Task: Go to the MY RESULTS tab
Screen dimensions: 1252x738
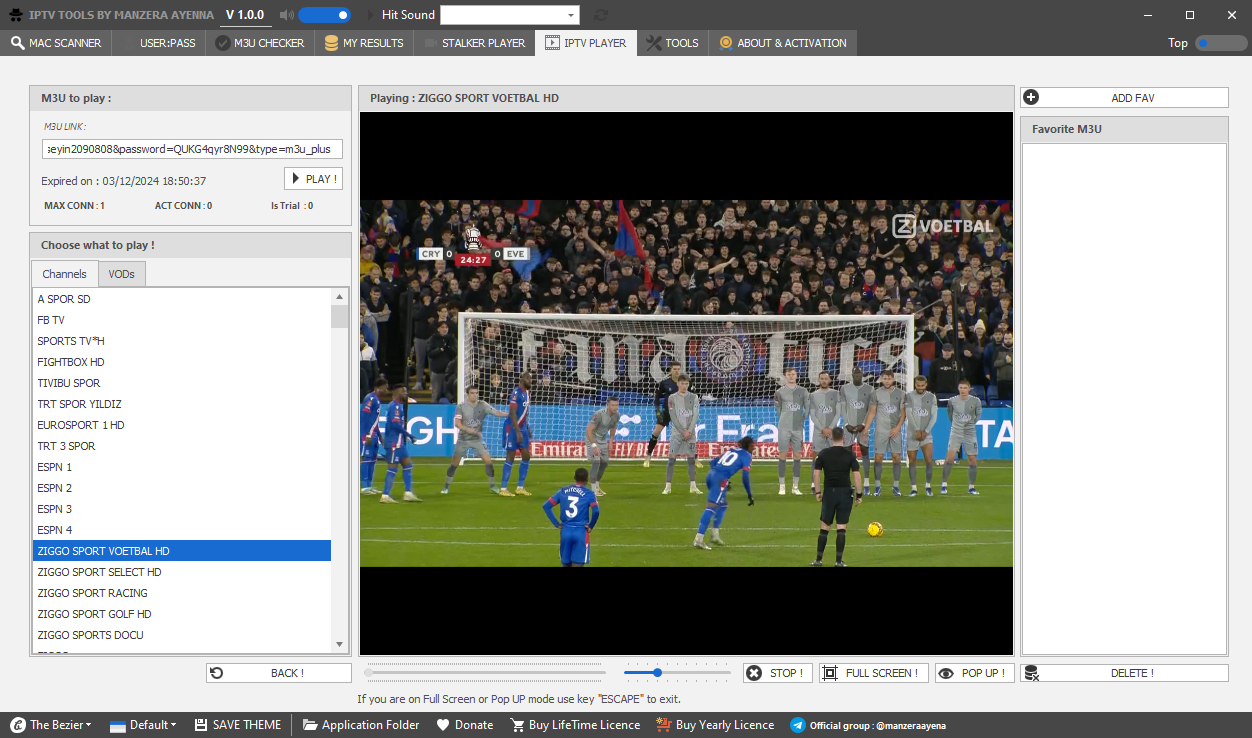Action: [x=364, y=43]
